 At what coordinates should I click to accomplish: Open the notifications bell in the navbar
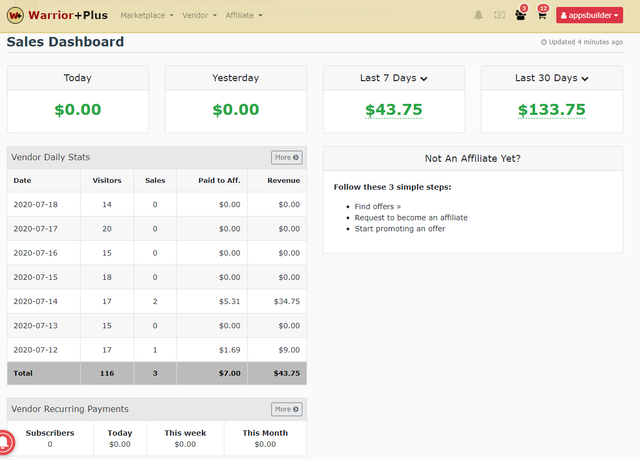[478, 15]
